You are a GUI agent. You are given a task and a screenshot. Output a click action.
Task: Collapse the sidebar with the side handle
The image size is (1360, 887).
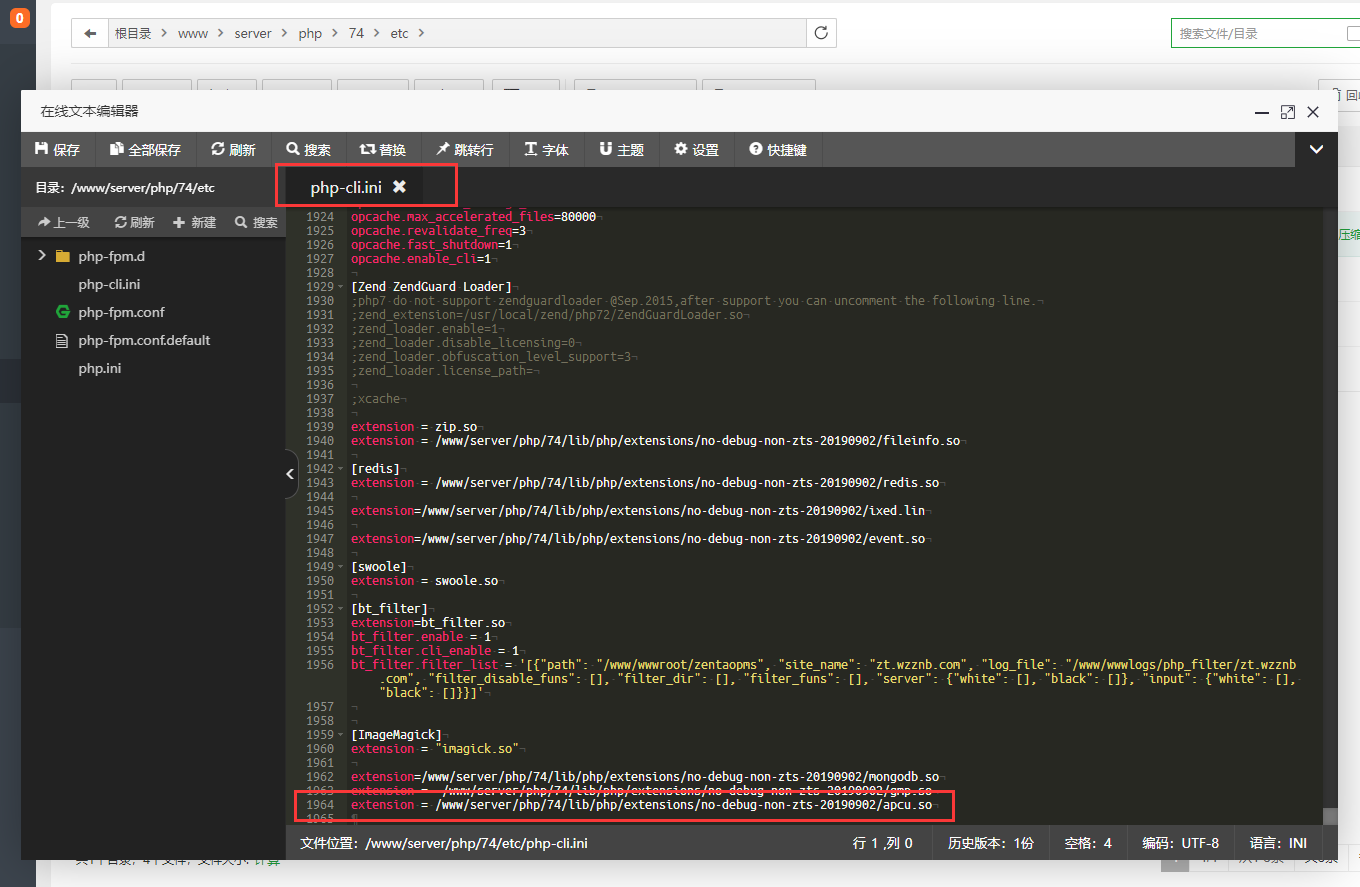coord(291,474)
